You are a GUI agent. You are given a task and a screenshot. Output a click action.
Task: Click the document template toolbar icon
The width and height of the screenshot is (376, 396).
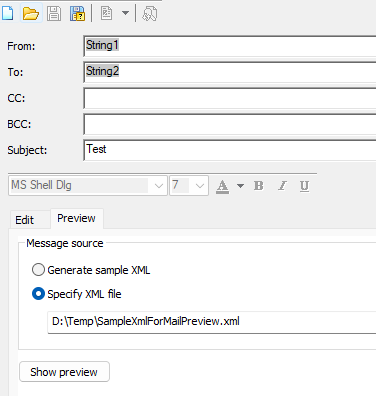click(x=106, y=13)
